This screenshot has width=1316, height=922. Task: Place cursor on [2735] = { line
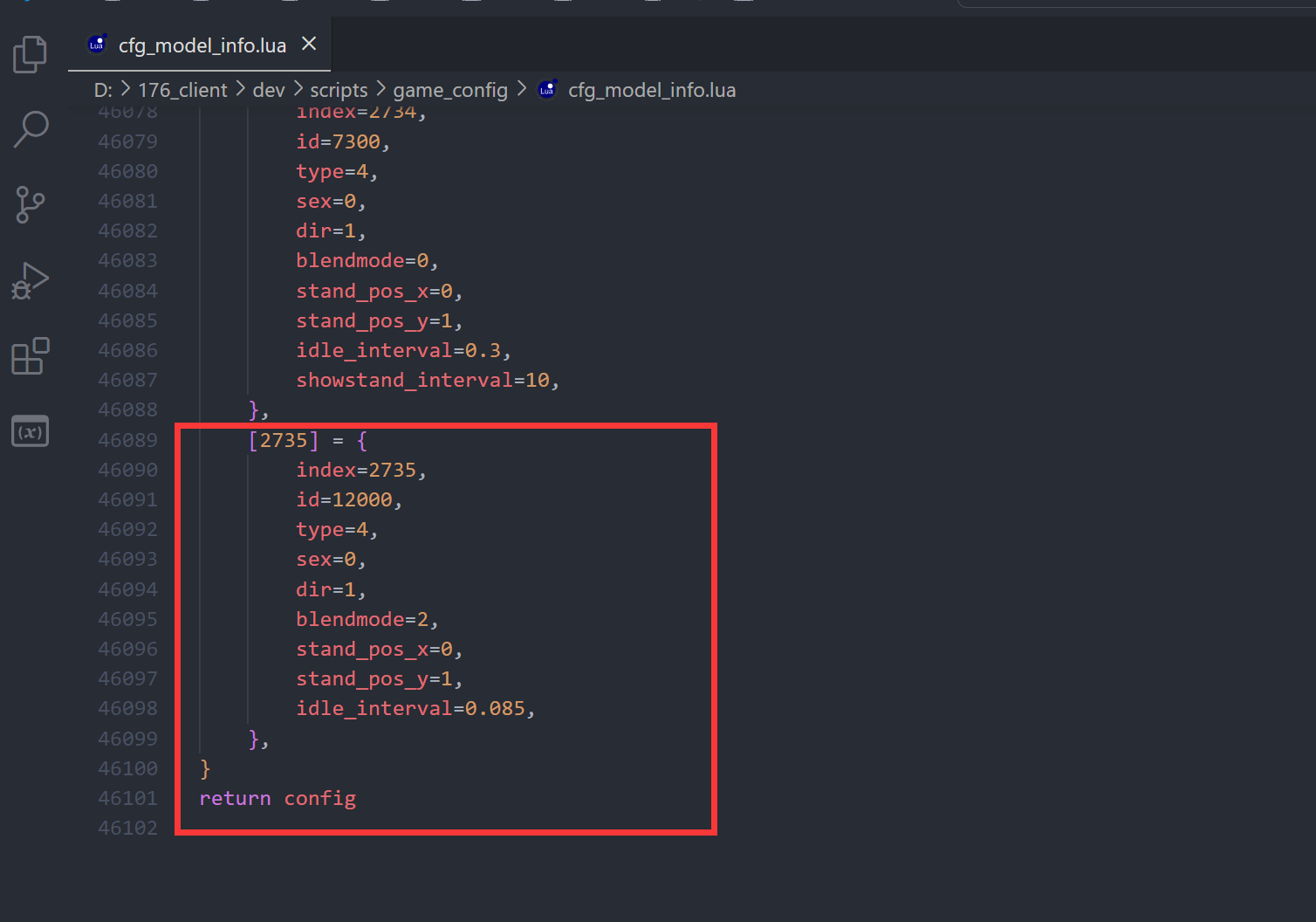[308, 440]
